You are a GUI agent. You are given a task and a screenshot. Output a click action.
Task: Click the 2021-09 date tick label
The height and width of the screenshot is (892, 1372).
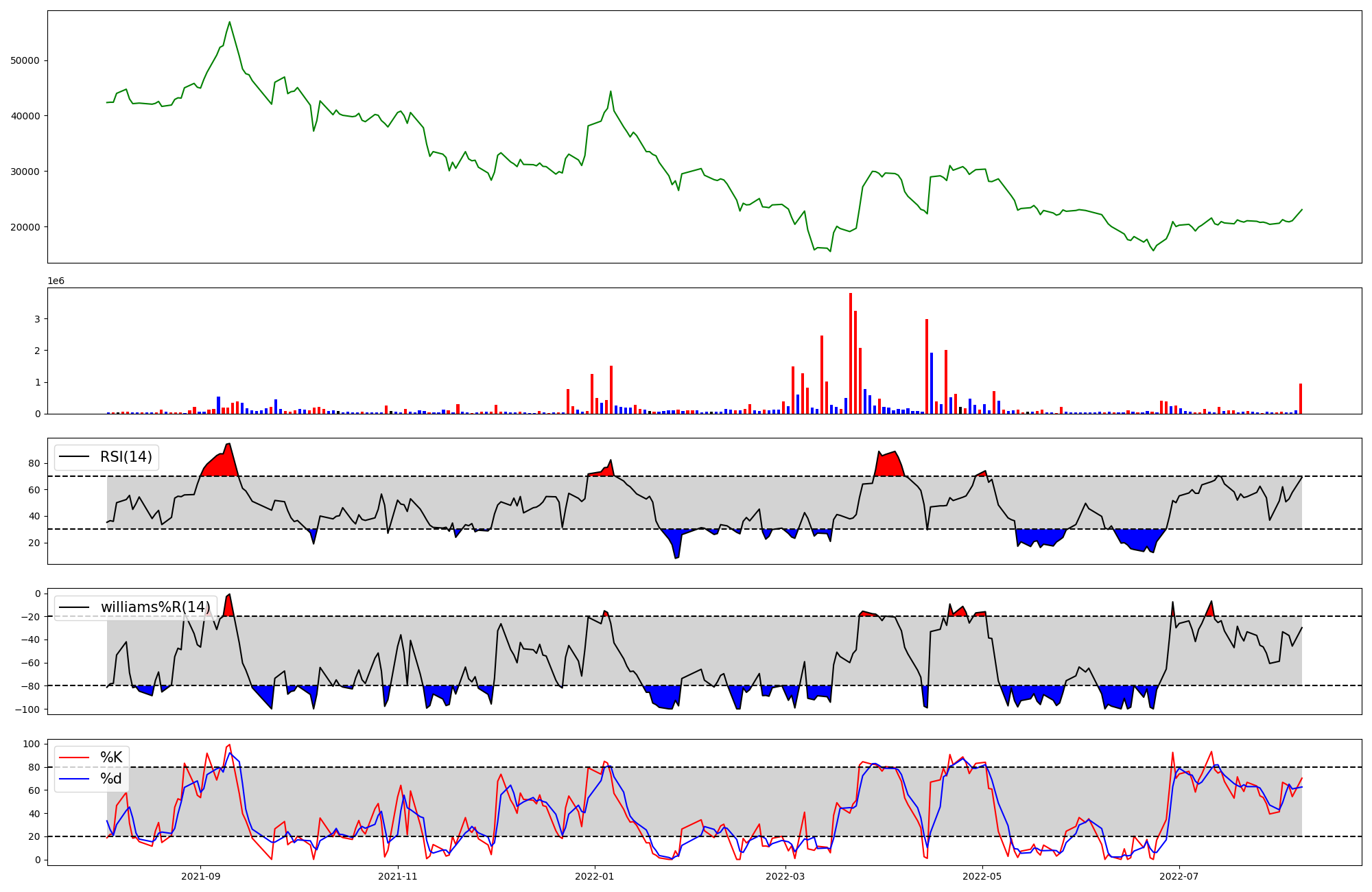click(x=200, y=876)
